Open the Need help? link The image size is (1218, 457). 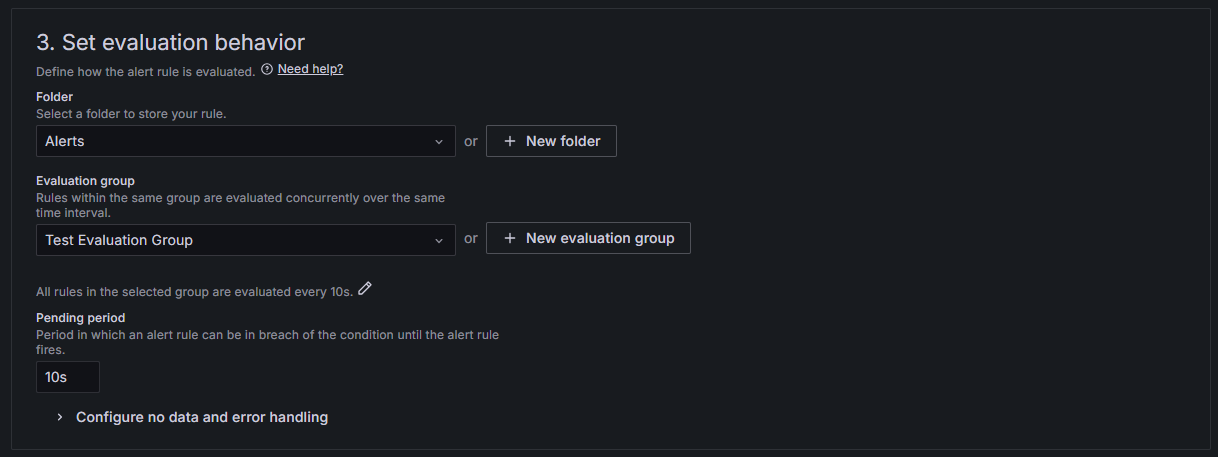pos(310,69)
